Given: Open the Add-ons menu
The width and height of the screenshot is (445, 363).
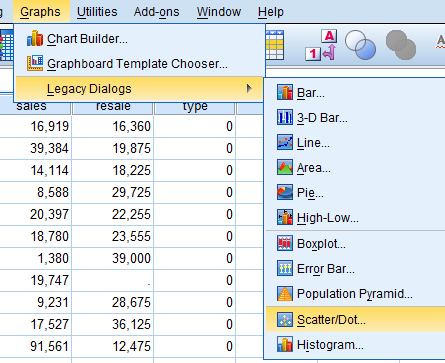Looking at the screenshot, I should tap(156, 12).
